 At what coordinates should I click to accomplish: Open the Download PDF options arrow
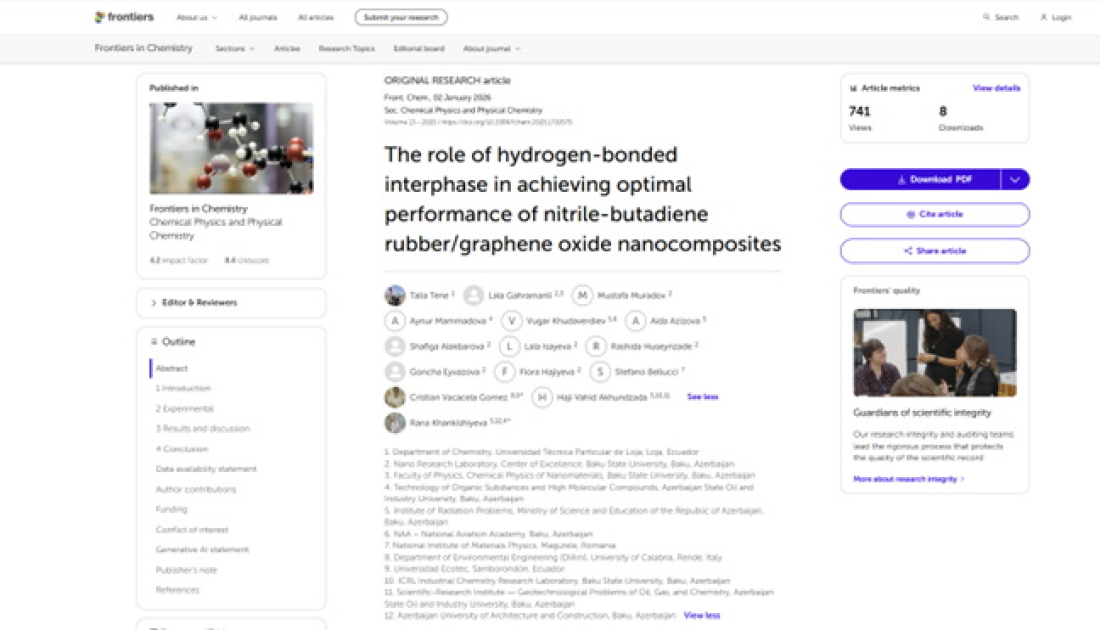1015,180
